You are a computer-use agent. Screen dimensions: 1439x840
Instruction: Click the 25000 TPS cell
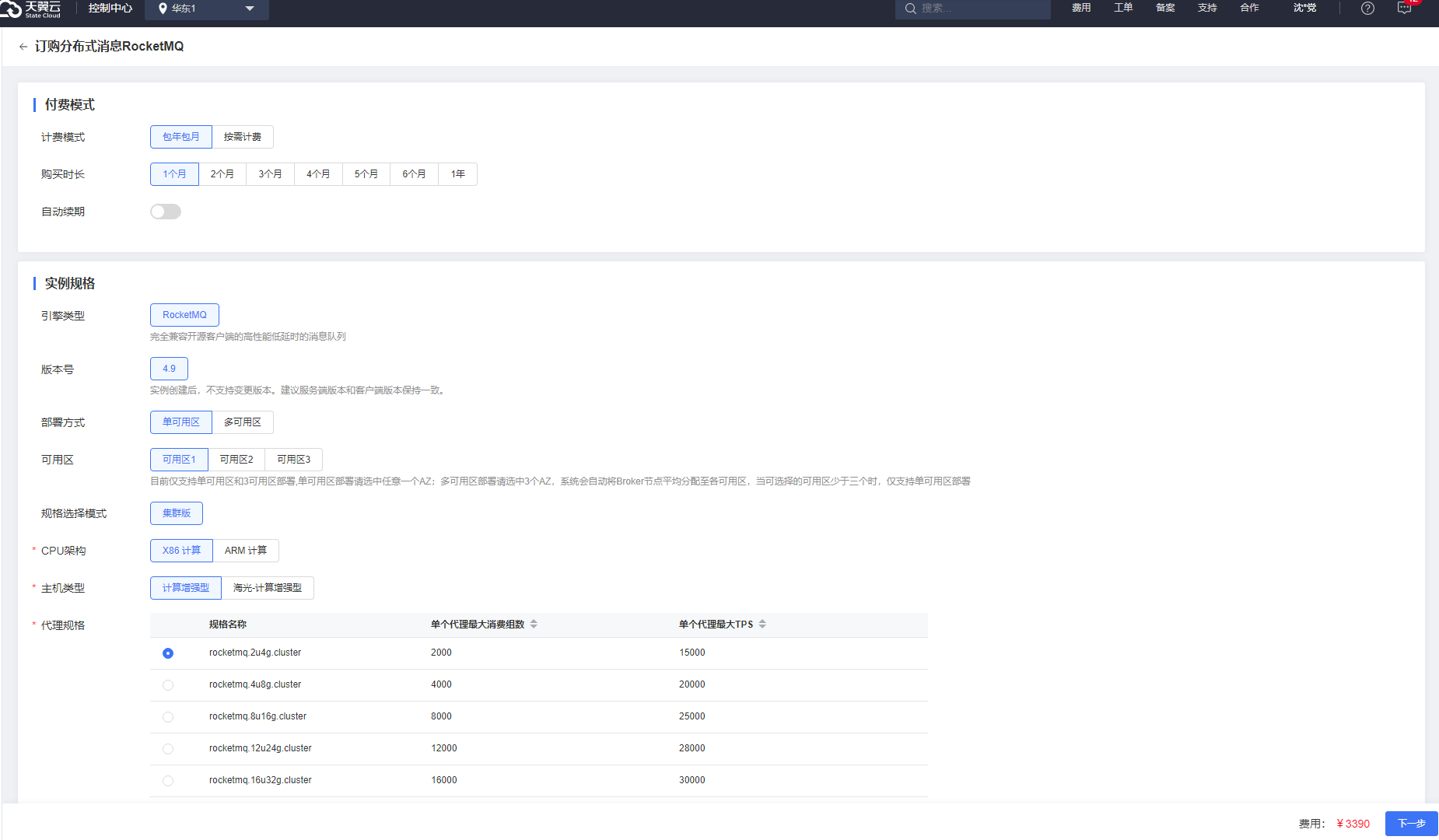click(692, 717)
